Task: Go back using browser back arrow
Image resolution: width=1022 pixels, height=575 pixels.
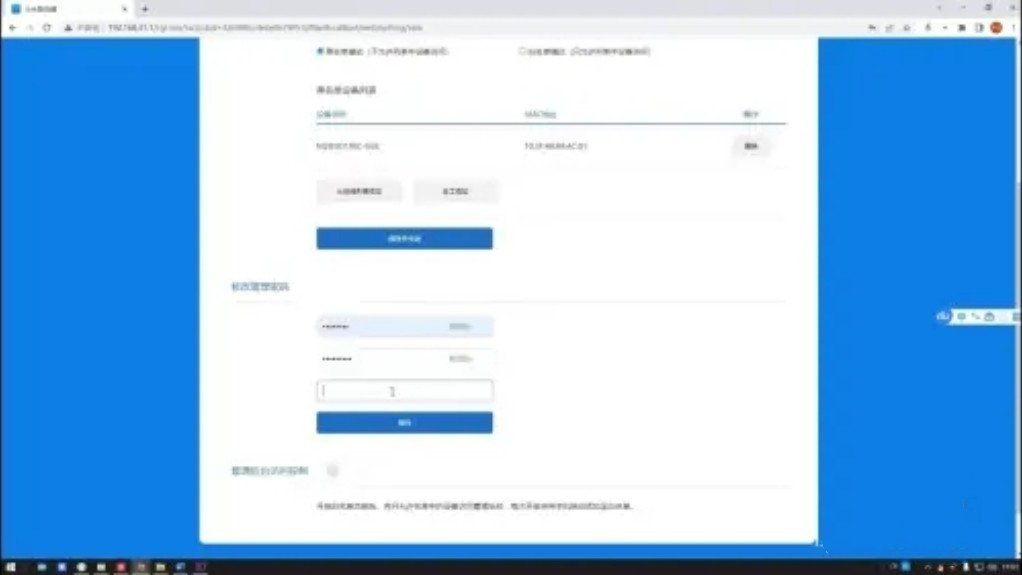Action: click(12, 28)
